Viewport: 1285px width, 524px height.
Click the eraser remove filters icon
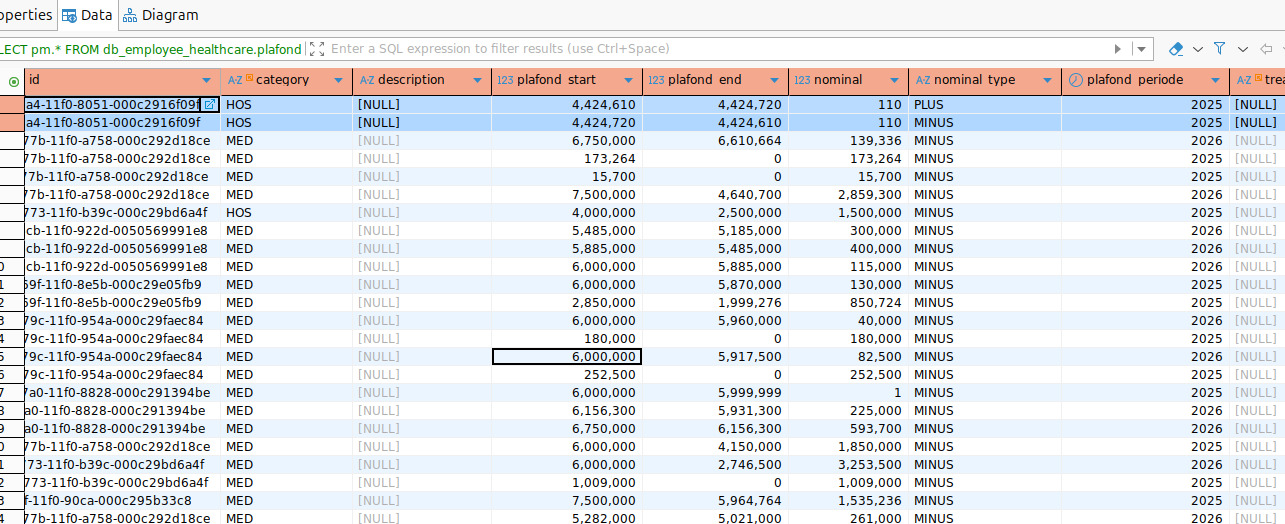(1176, 49)
